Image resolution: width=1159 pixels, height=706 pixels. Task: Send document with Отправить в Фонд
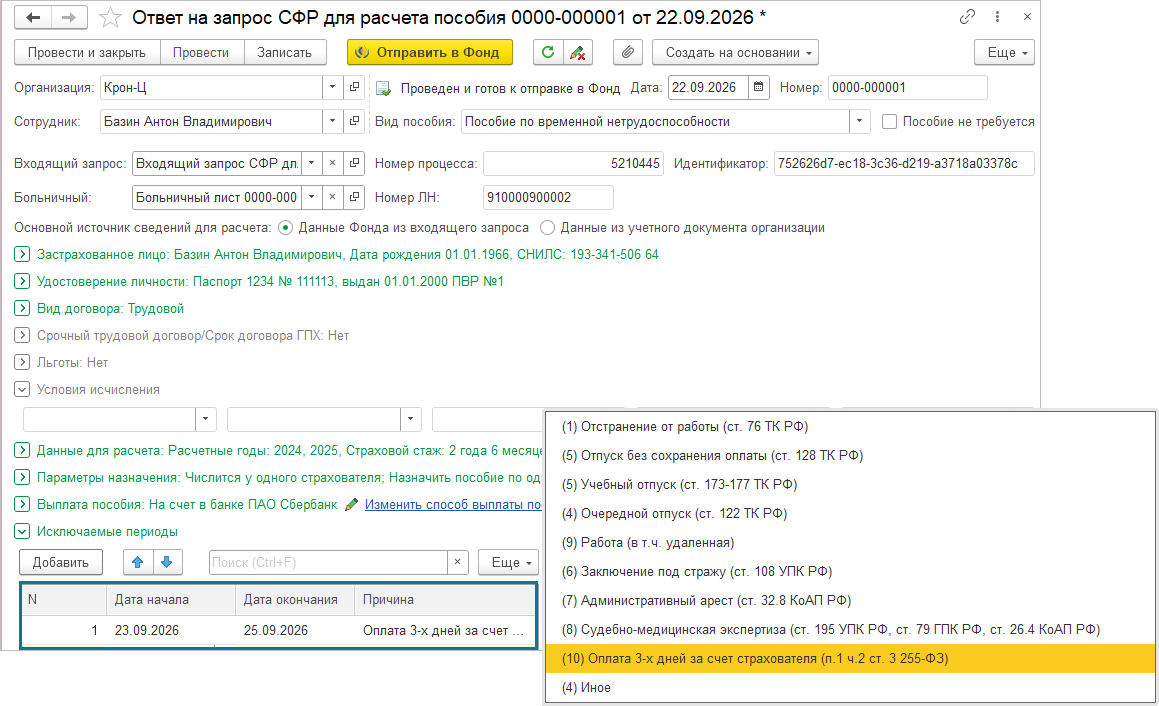coord(430,52)
